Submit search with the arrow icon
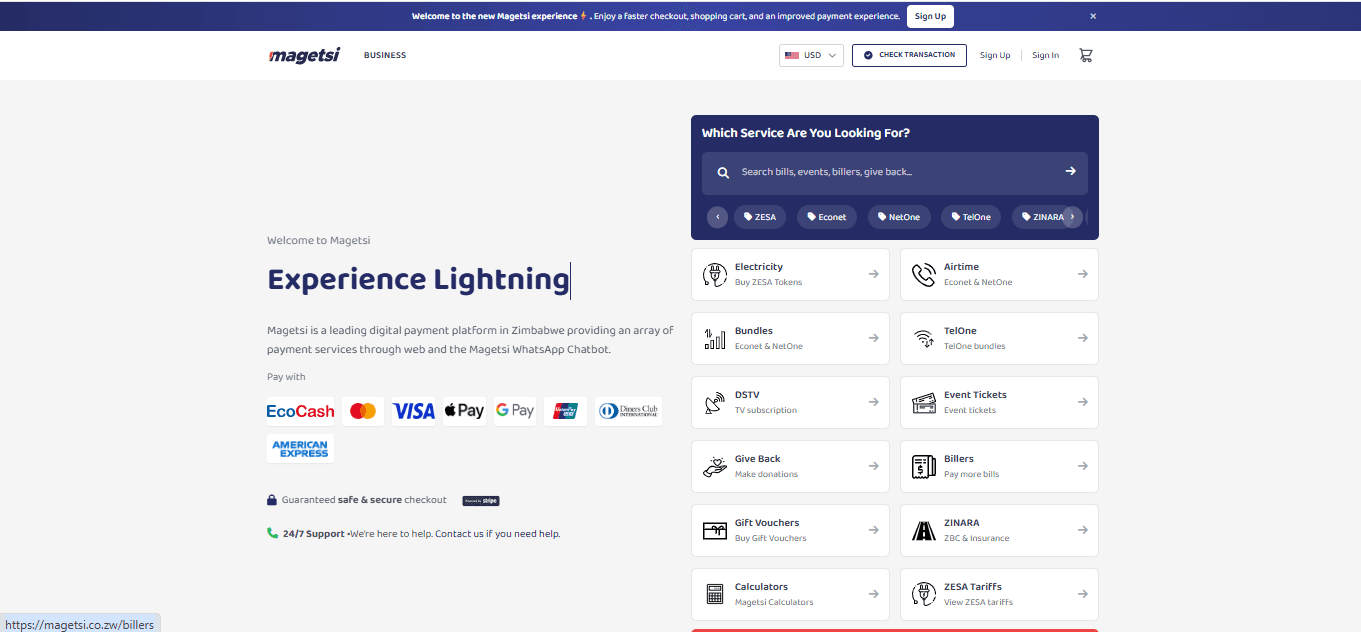1361x632 pixels. click(x=1070, y=171)
